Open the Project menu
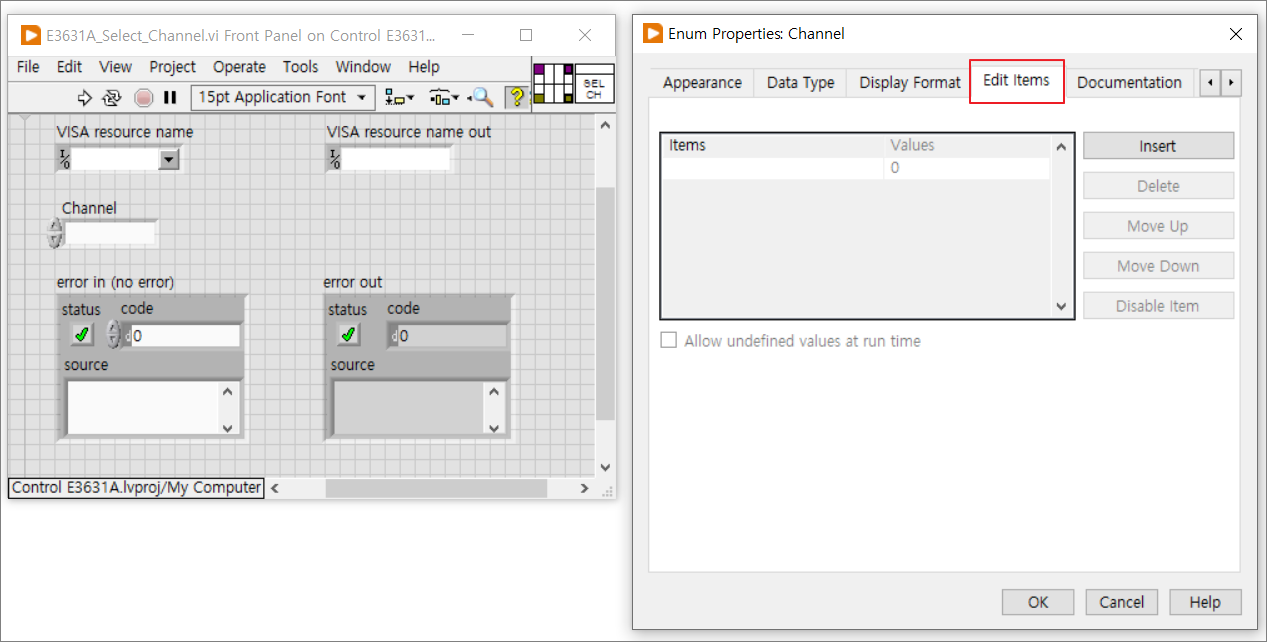This screenshot has width=1267, height=642. coord(173,67)
